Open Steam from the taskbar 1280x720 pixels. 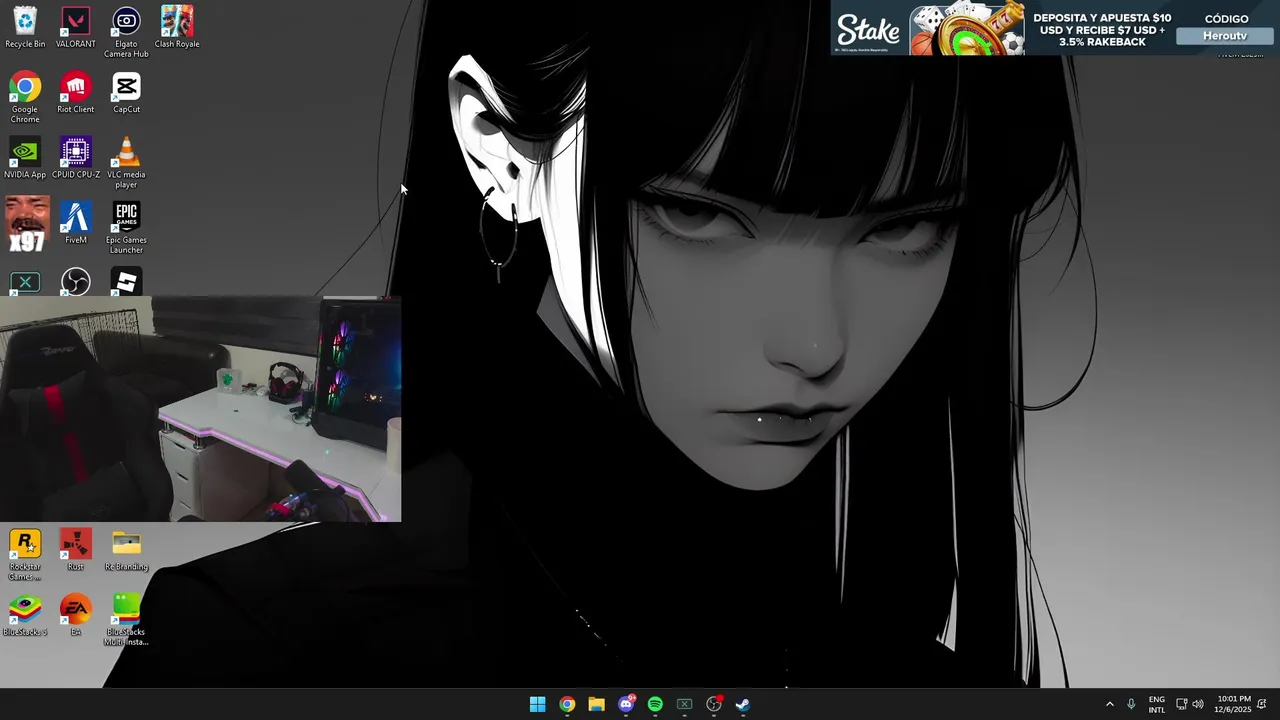click(x=743, y=704)
